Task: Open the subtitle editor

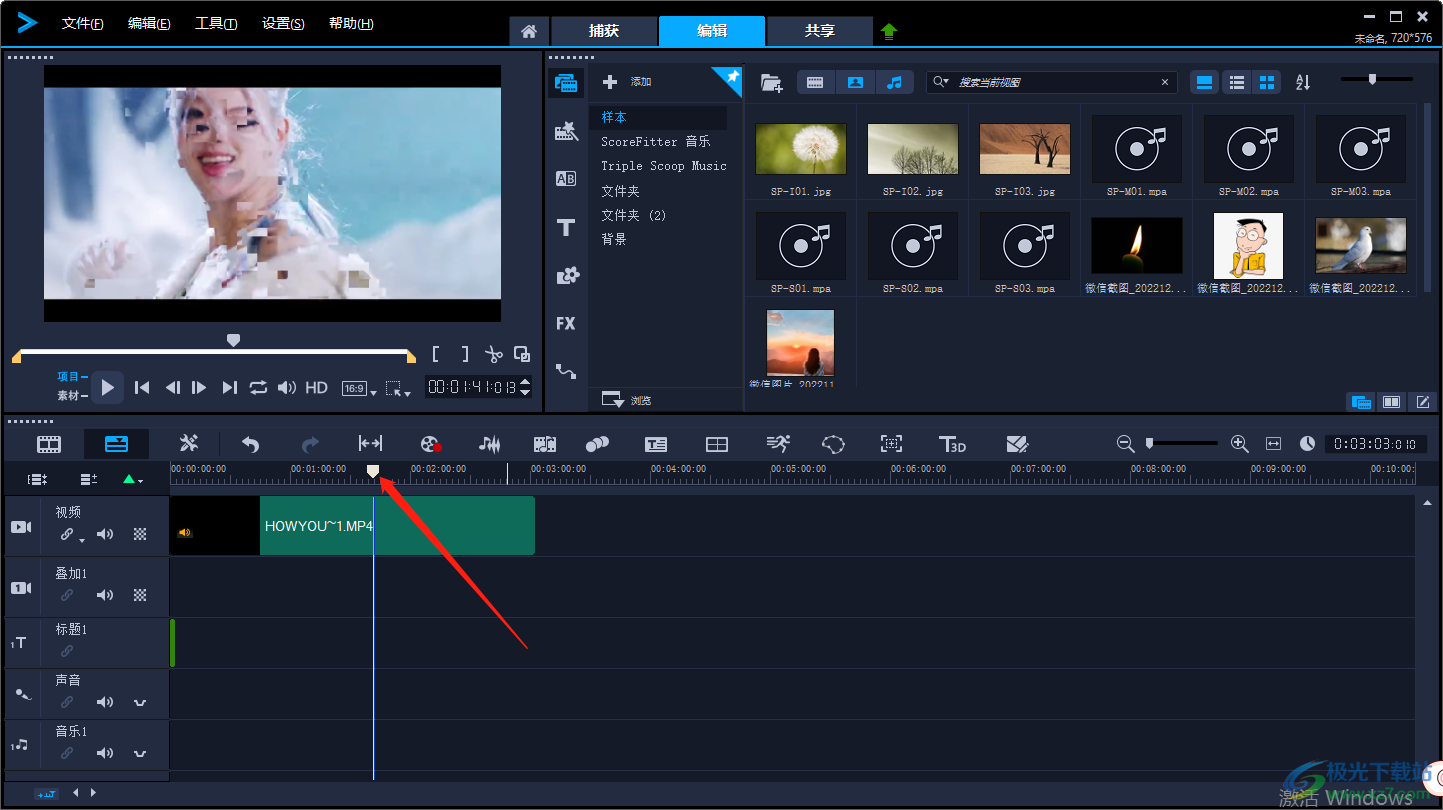Action: 656,444
